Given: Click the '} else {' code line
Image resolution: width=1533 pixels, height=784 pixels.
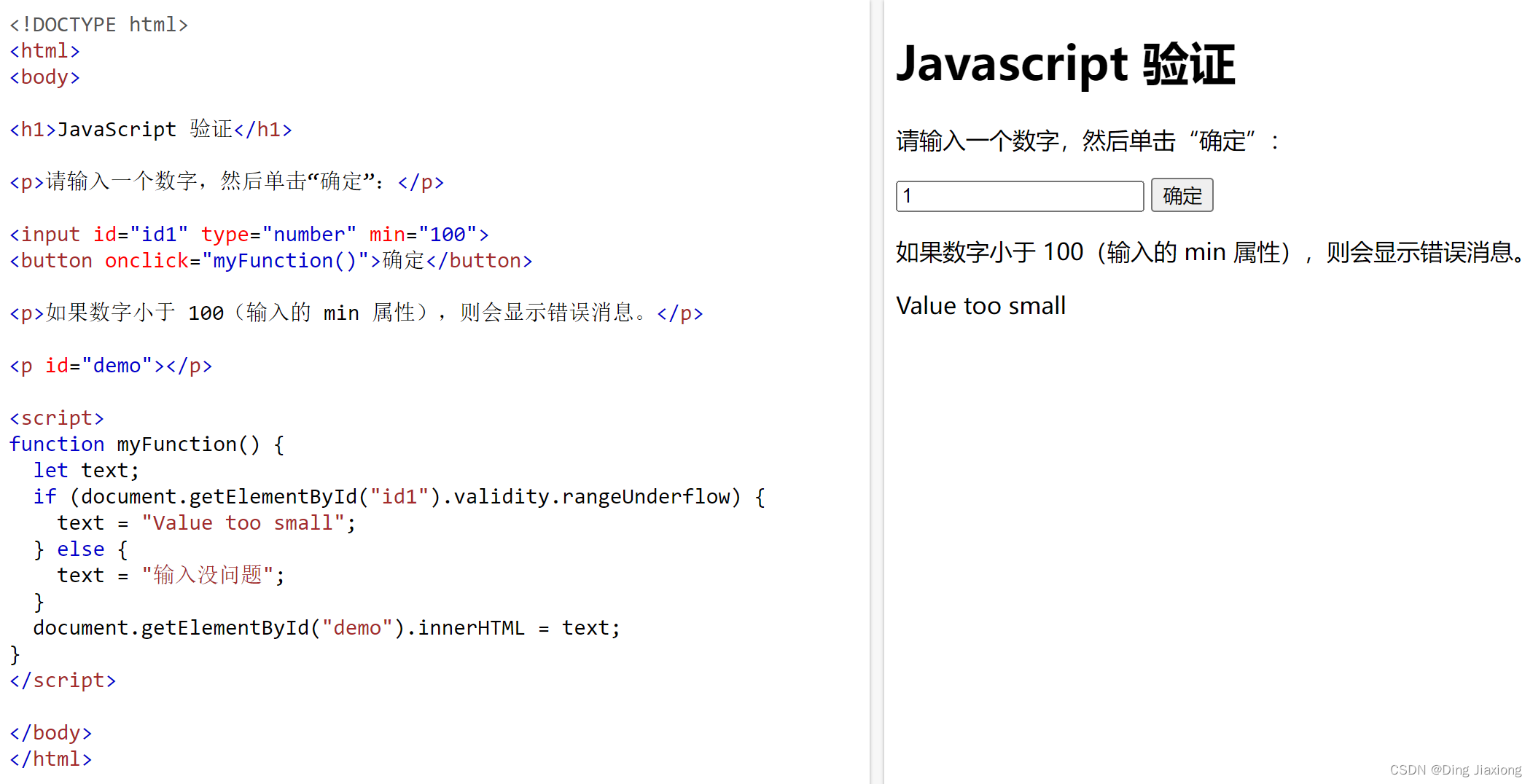Looking at the screenshot, I should pos(80,549).
